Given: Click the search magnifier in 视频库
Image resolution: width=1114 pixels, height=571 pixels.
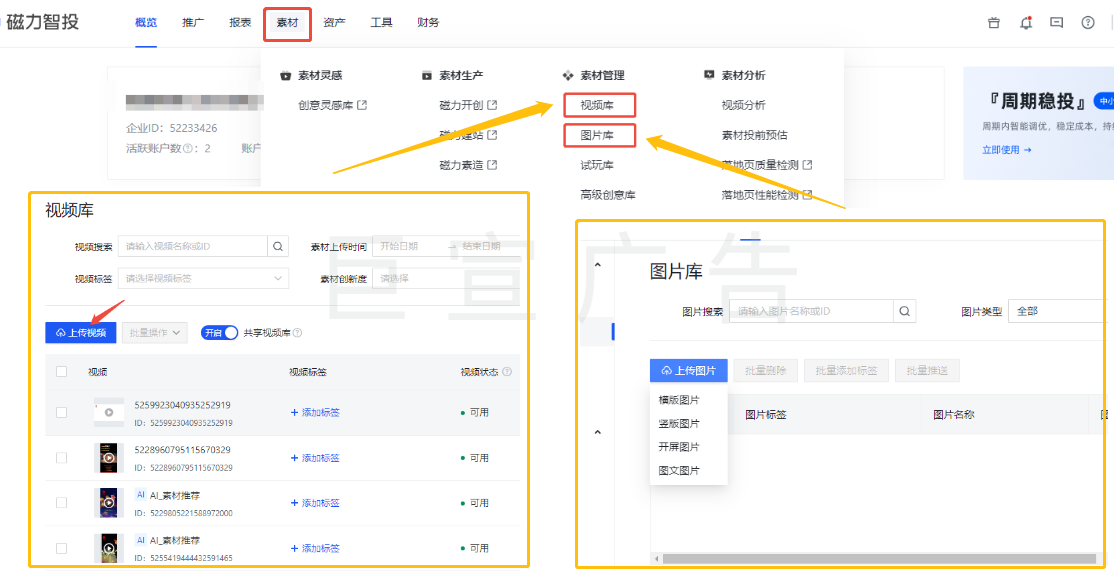Looking at the screenshot, I should tap(278, 246).
